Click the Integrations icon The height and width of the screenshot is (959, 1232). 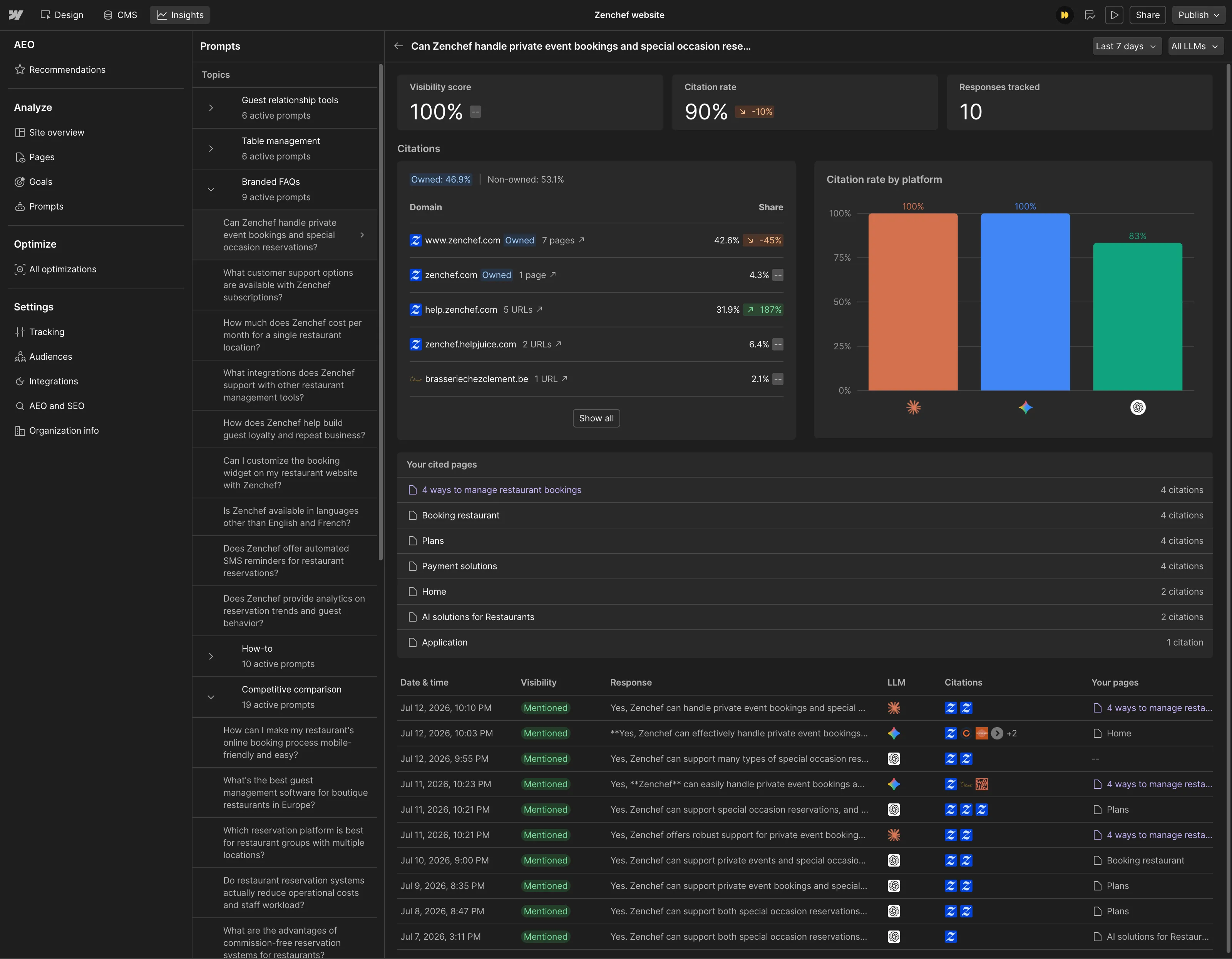pos(20,382)
